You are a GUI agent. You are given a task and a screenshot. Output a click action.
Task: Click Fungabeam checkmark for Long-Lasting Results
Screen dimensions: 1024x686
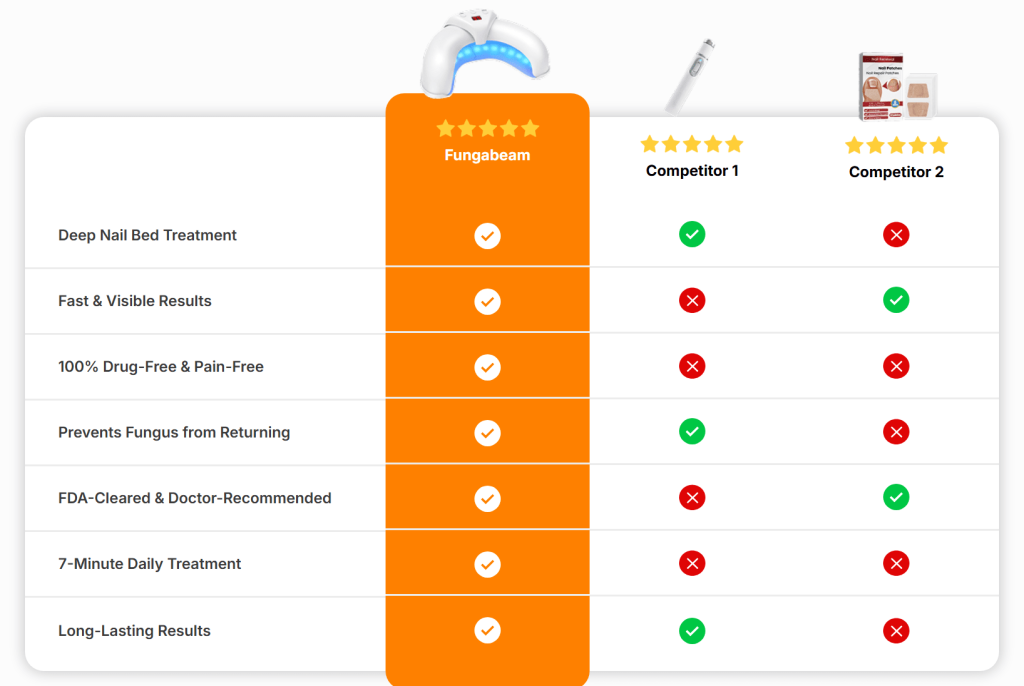tap(487, 630)
